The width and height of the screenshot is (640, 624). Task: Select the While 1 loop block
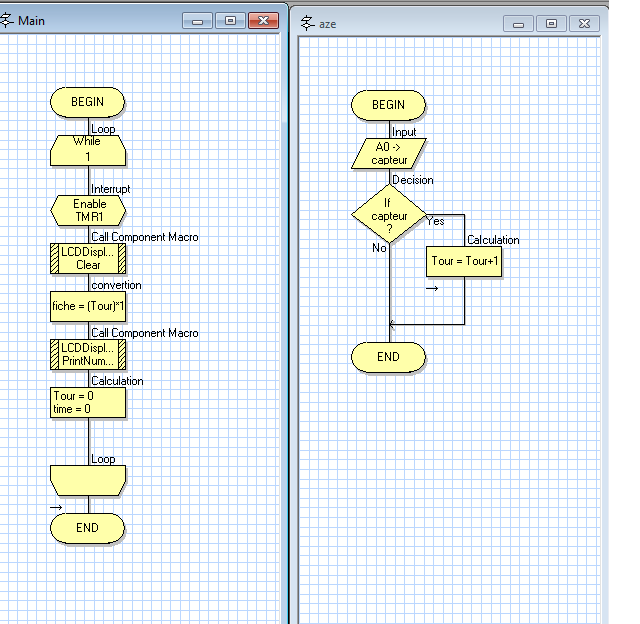tap(88, 151)
